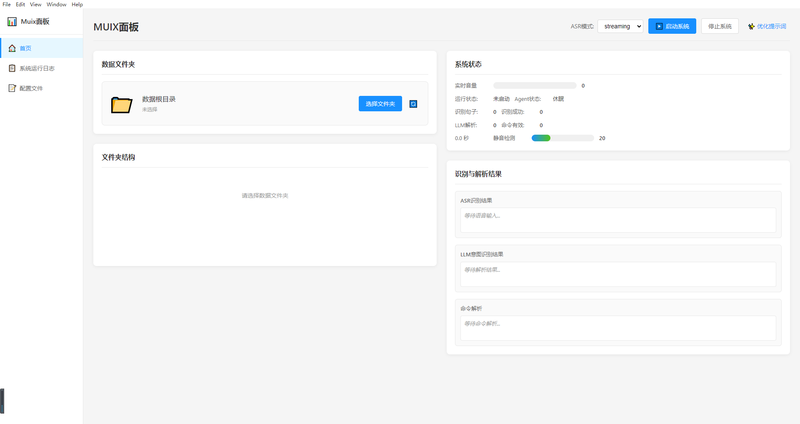
Task: Open the File menu
Action: pyautogui.click(x=6, y=4)
